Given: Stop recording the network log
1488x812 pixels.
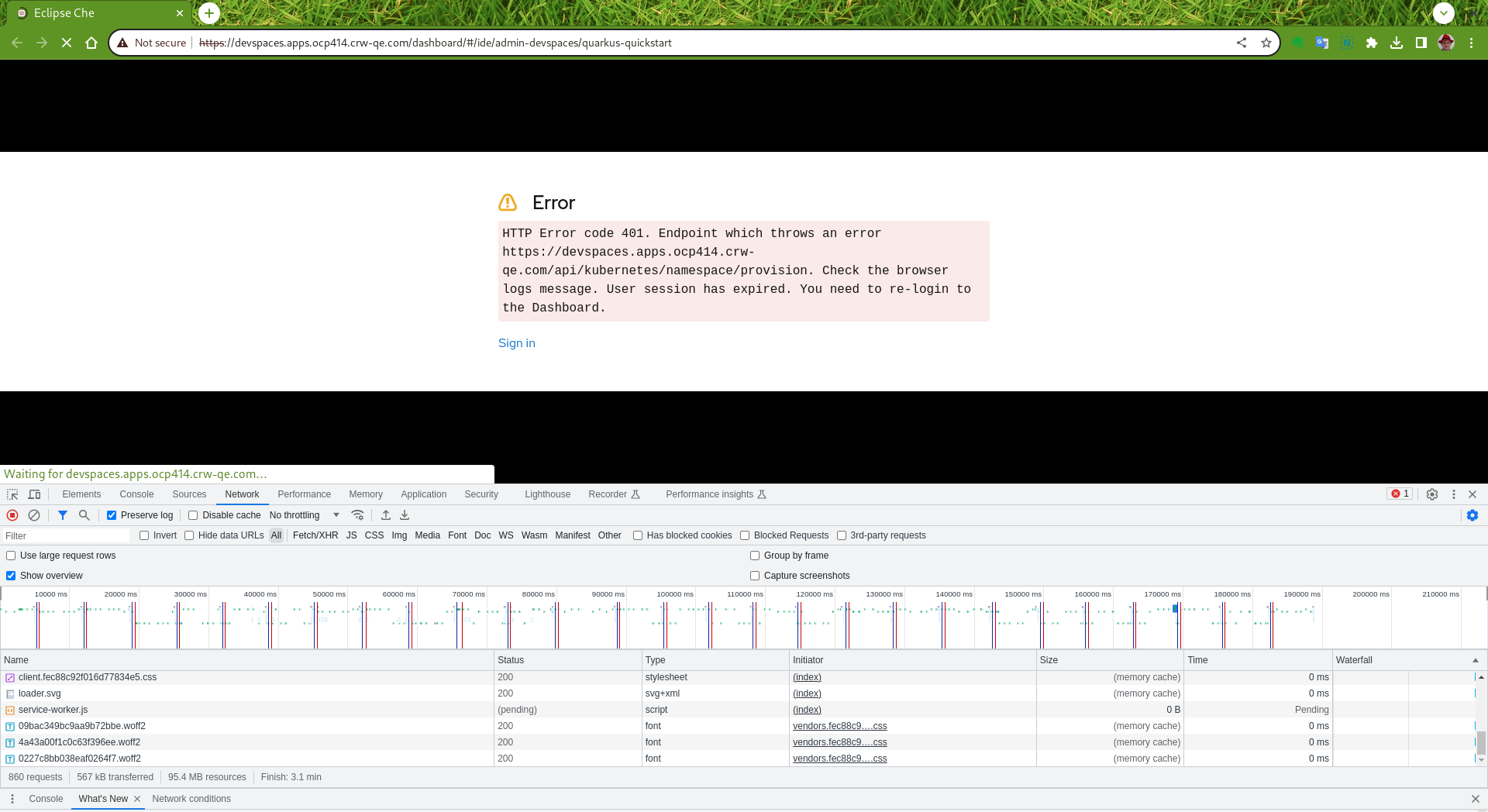Looking at the screenshot, I should pyautogui.click(x=12, y=515).
